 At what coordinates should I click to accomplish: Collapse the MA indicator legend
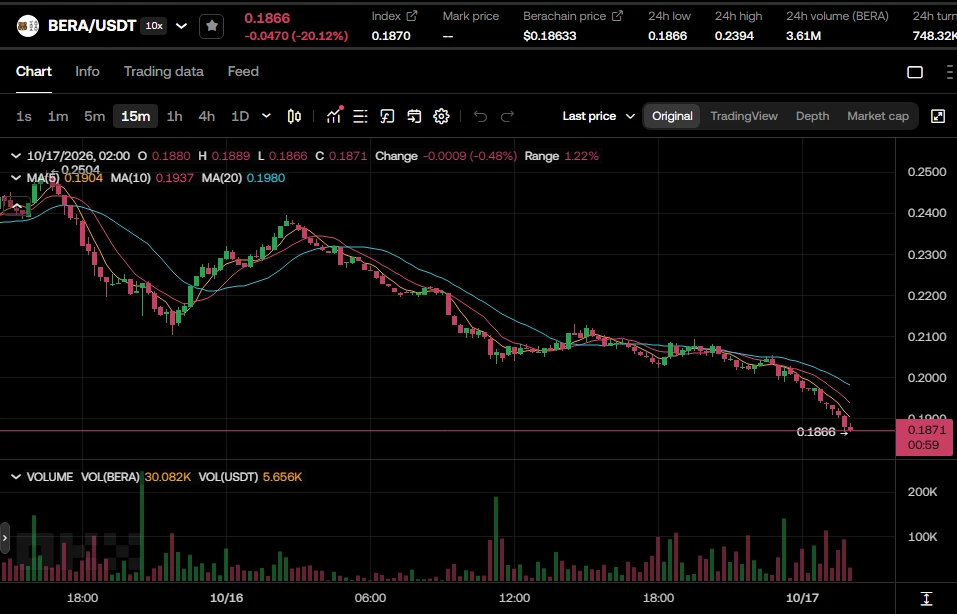pyautogui.click(x=16, y=178)
